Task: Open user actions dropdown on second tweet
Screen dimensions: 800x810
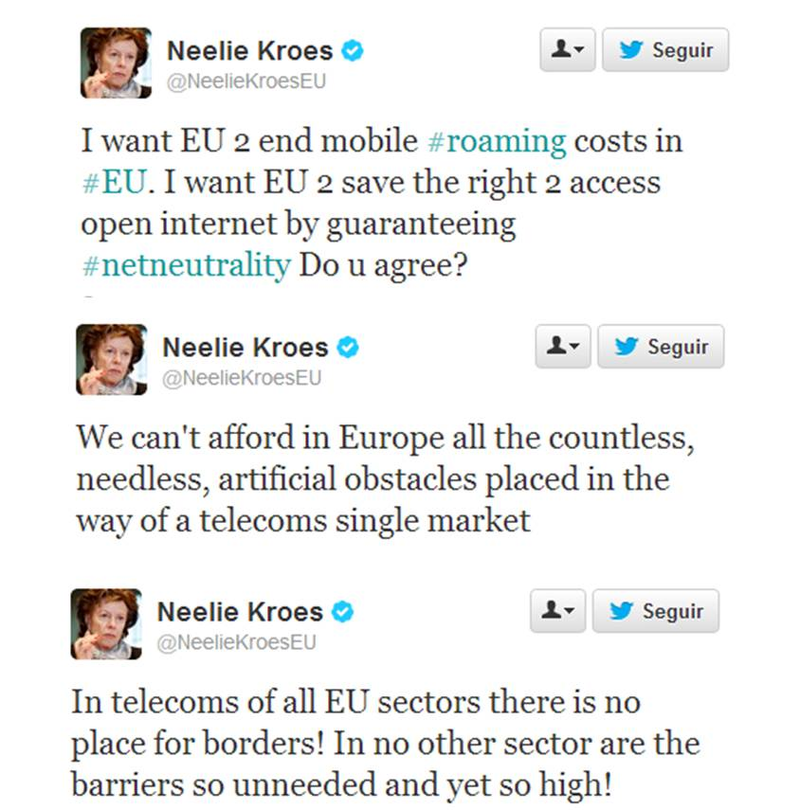Action: click(x=563, y=346)
